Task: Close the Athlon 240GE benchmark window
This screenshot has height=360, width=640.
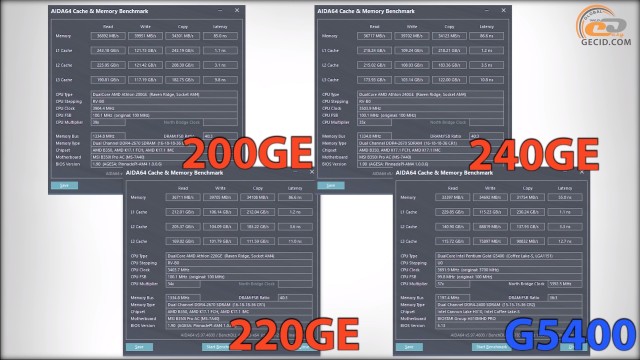Action: click(503, 11)
